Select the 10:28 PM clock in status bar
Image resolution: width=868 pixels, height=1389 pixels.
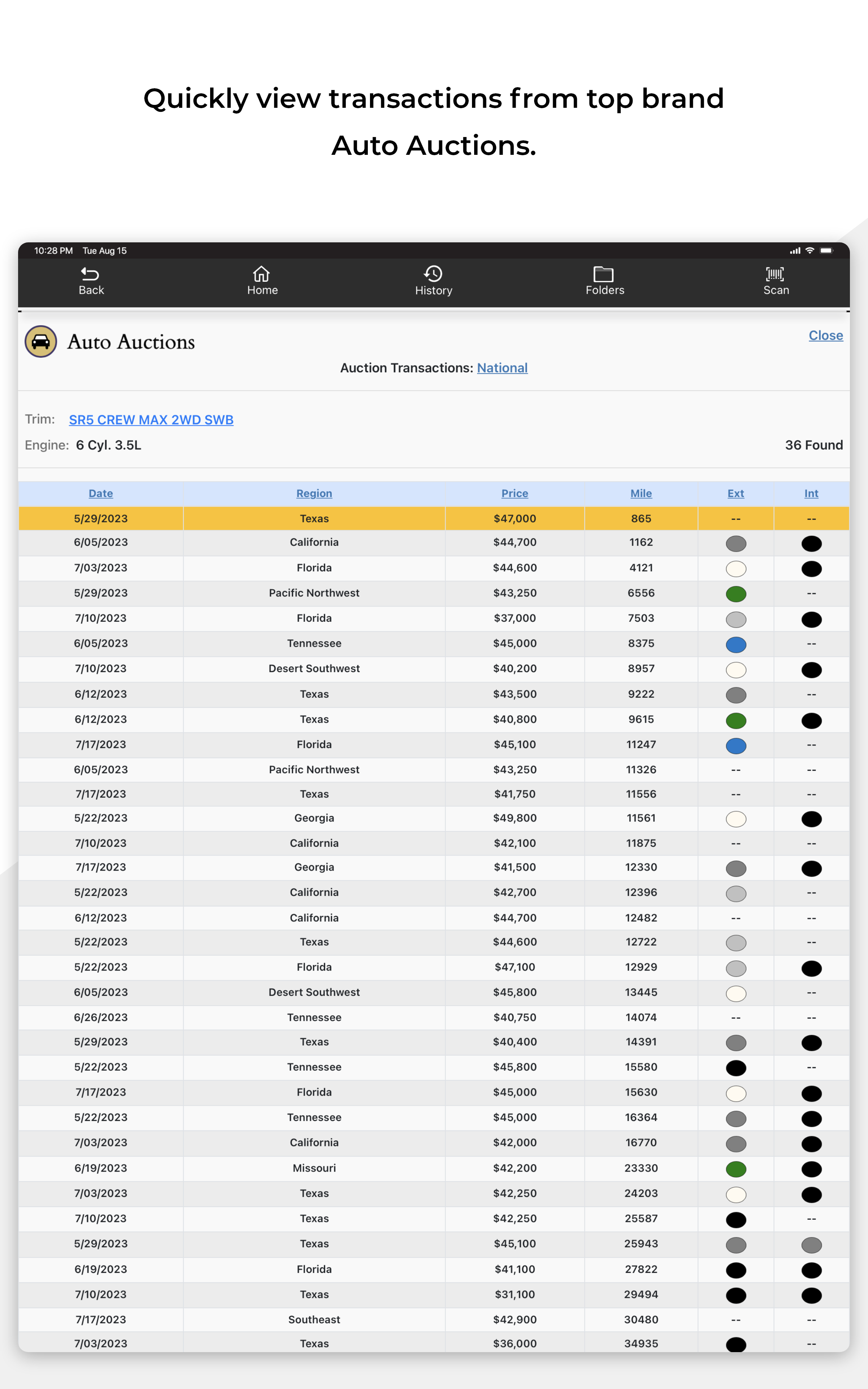[x=54, y=251]
